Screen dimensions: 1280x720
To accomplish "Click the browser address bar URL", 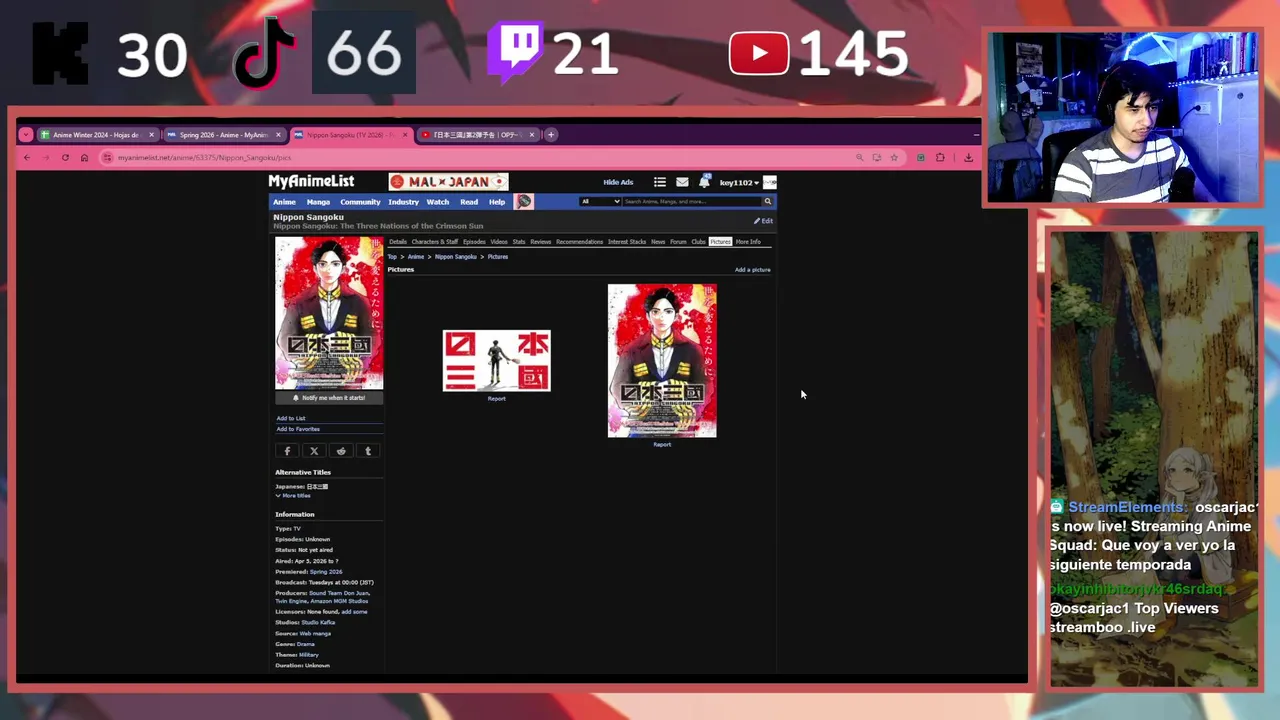I will [x=204, y=158].
